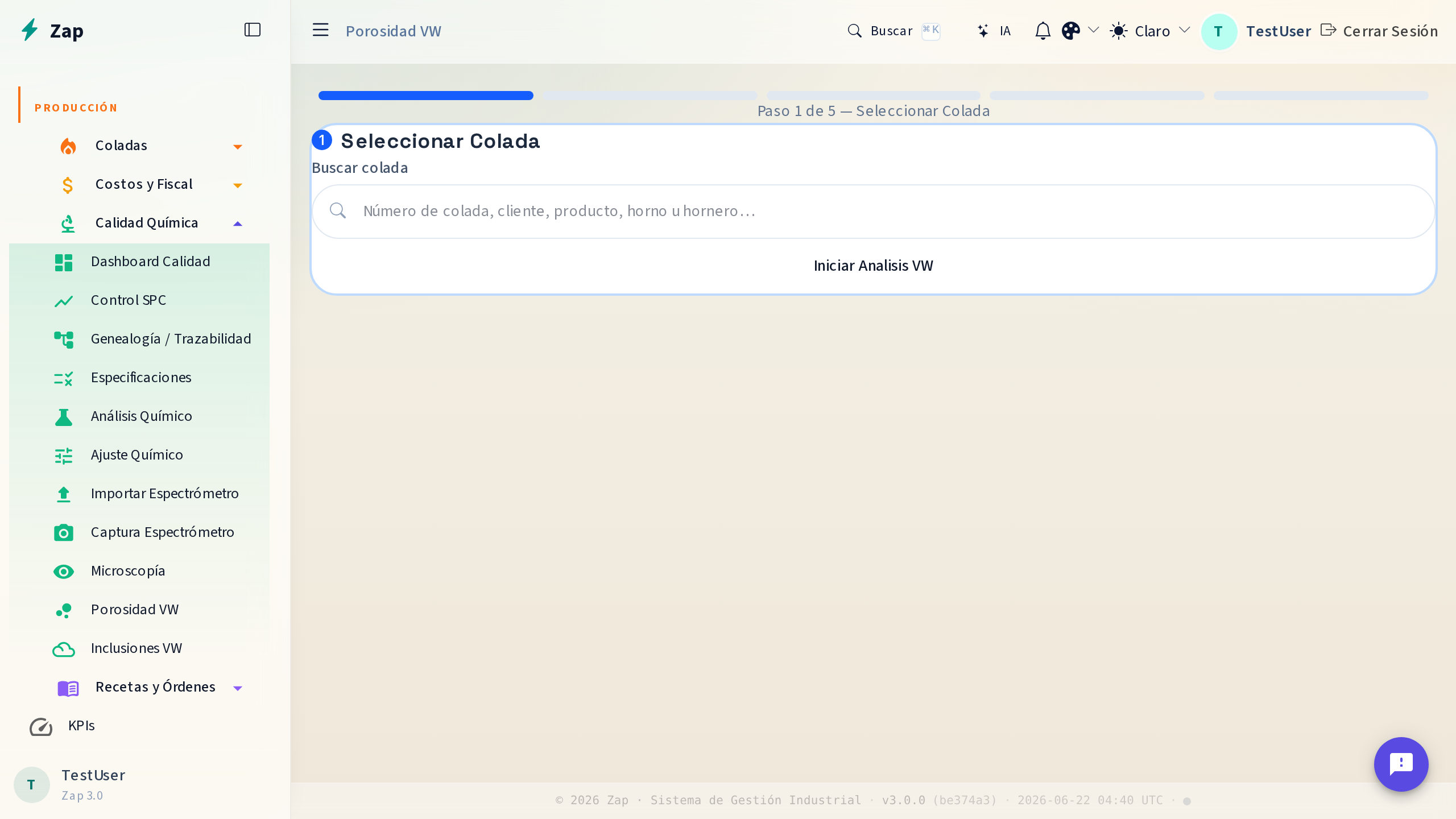Open the color palette theme icon
Viewport: 1456px width, 819px height.
point(1071,31)
